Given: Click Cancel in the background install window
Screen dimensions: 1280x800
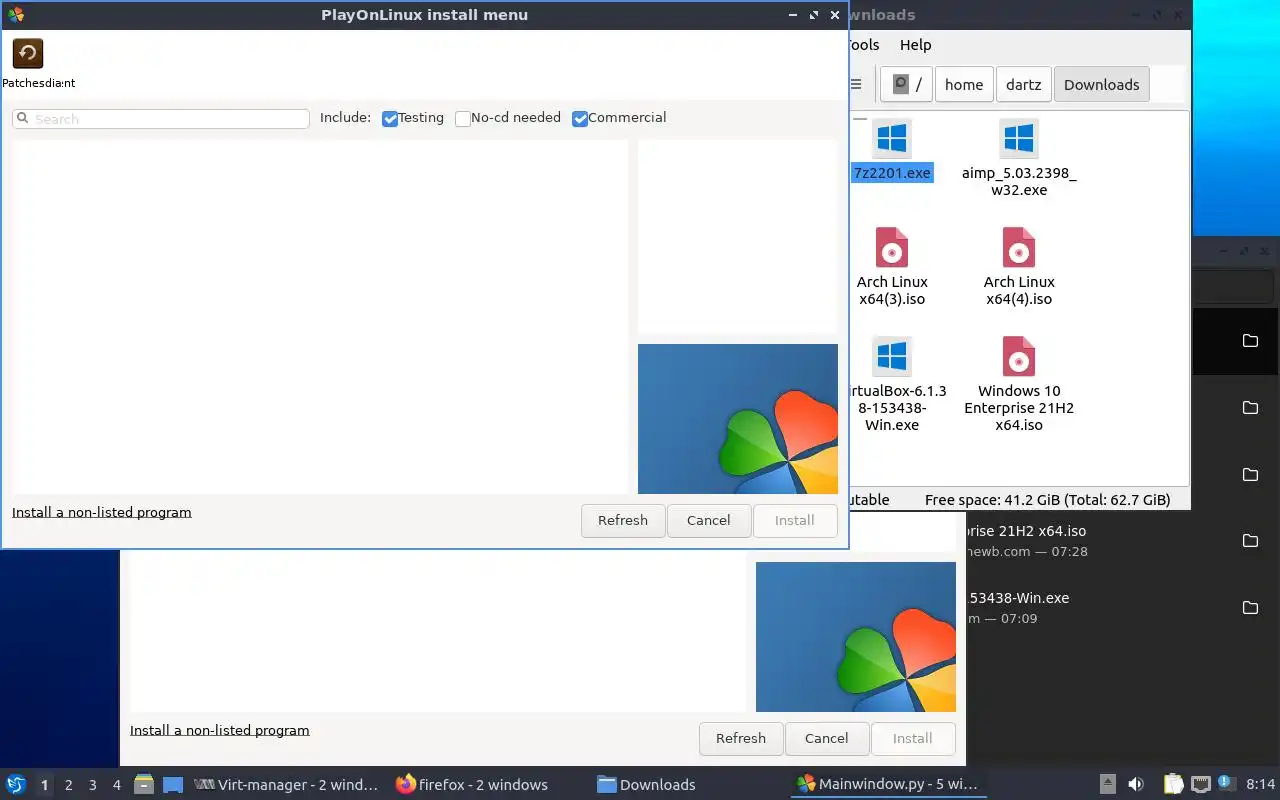Looking at the screenshot, I should click(827, 738).
